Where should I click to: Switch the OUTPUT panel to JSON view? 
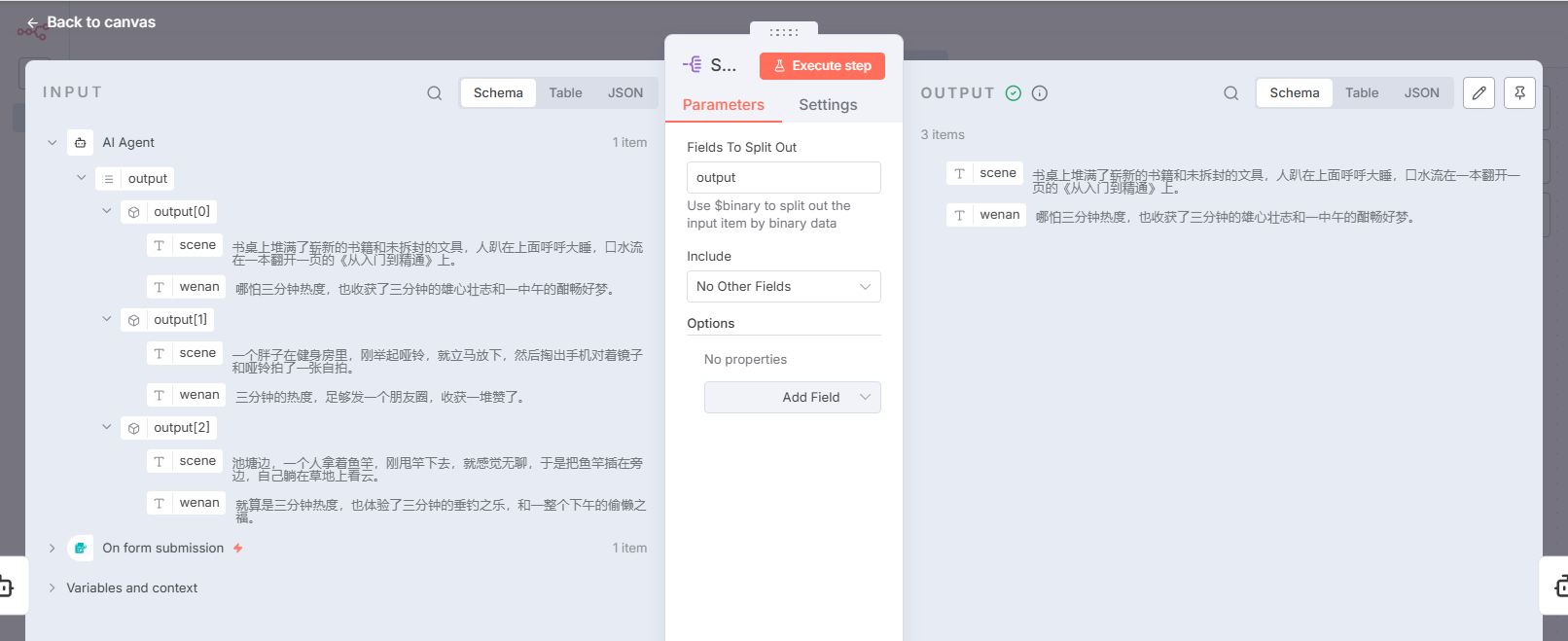point(1421,93)
